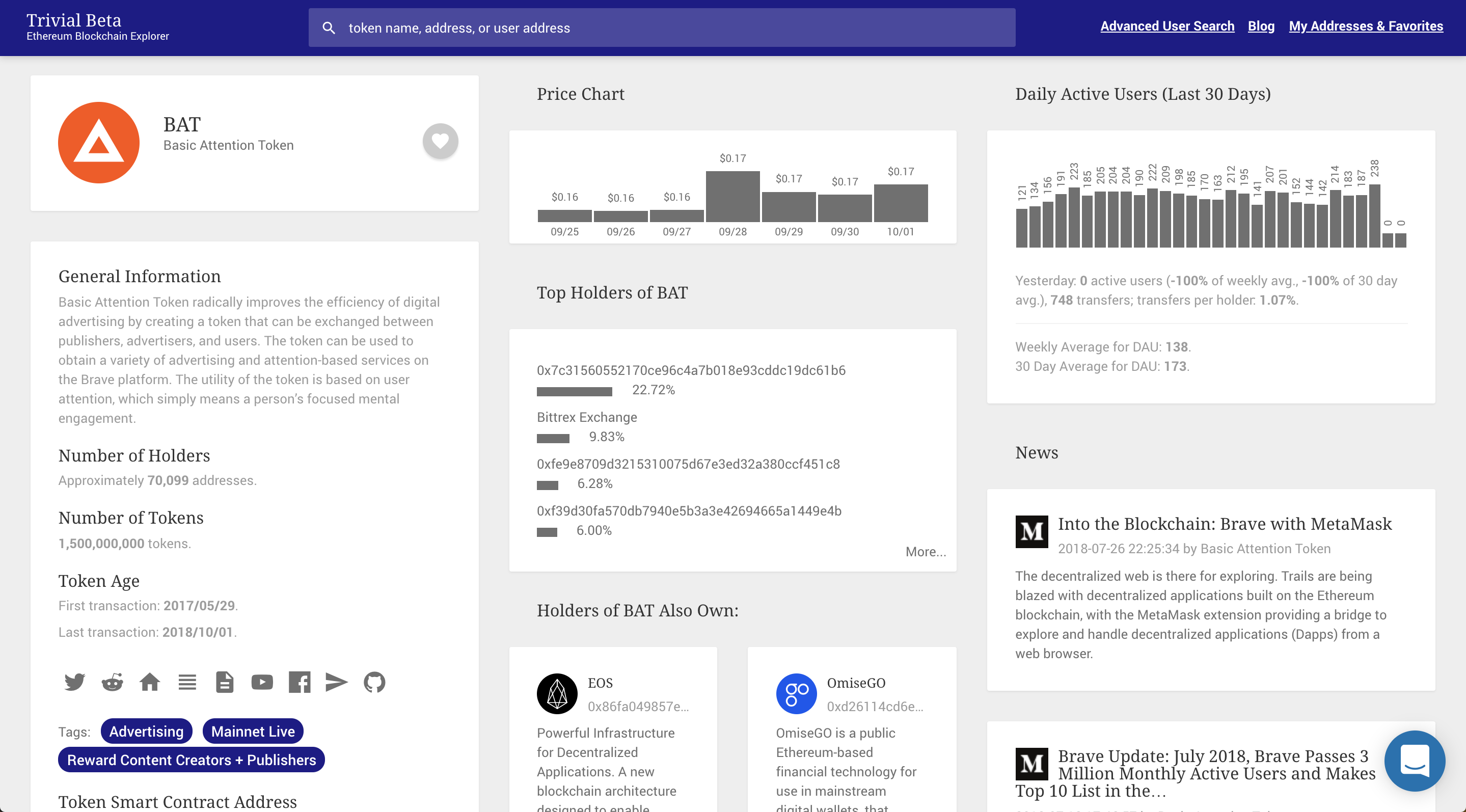The width and height of the screenshot is (1466, 812).
Task: Open the whitepaper document icon
Action: point(225,681)
